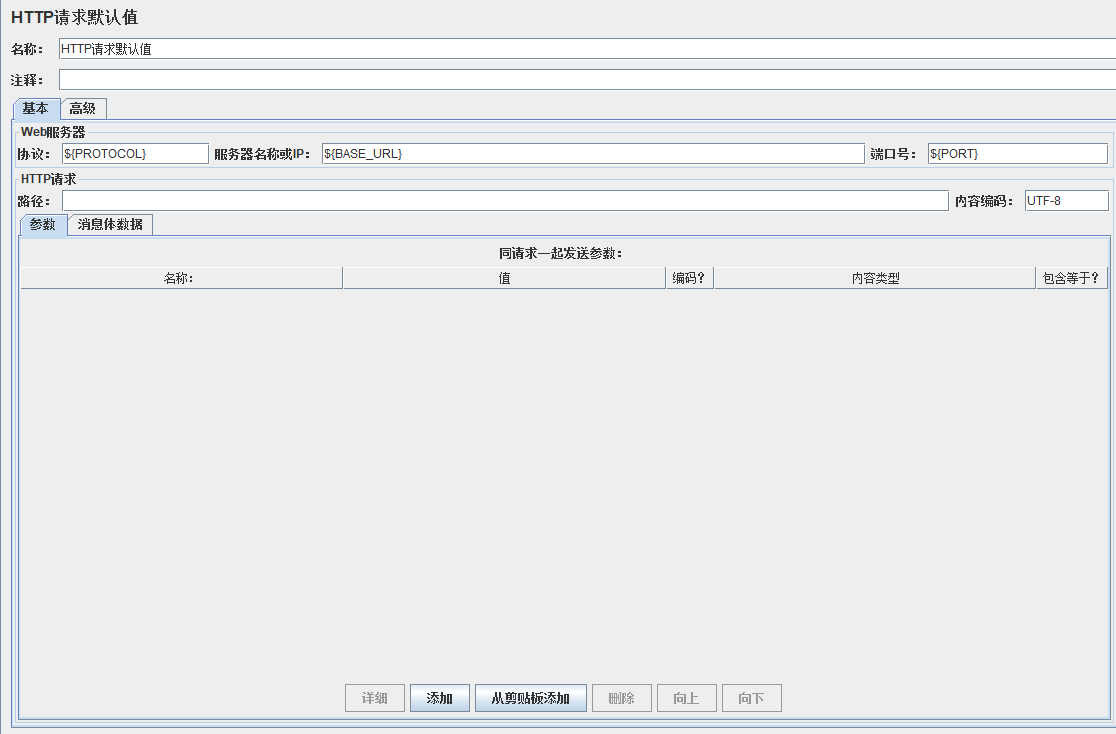
Task: Click the 从剪贴板添加 button
Action: [530, 697]
